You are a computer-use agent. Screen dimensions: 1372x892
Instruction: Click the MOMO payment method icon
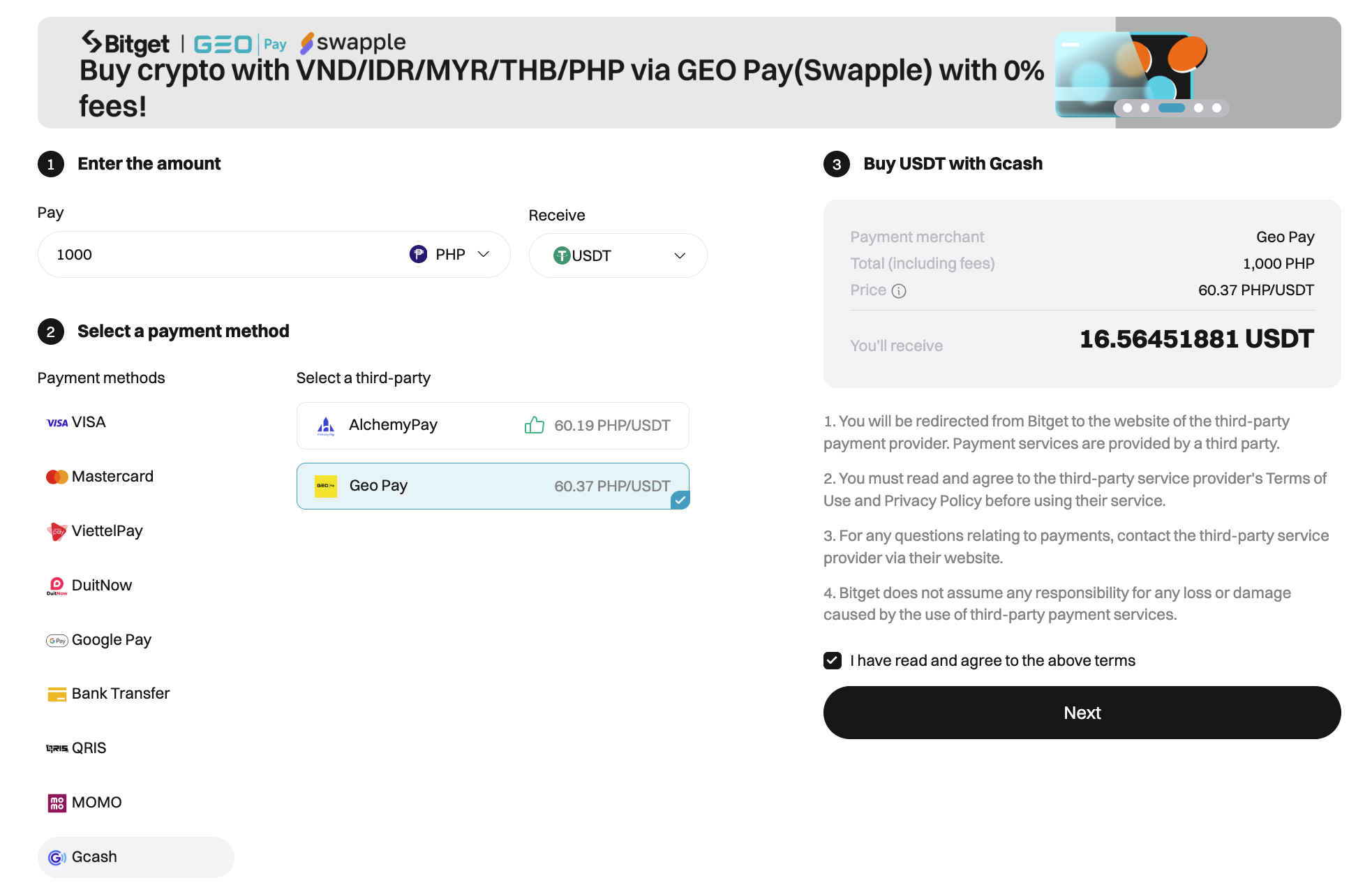[57, 802]
